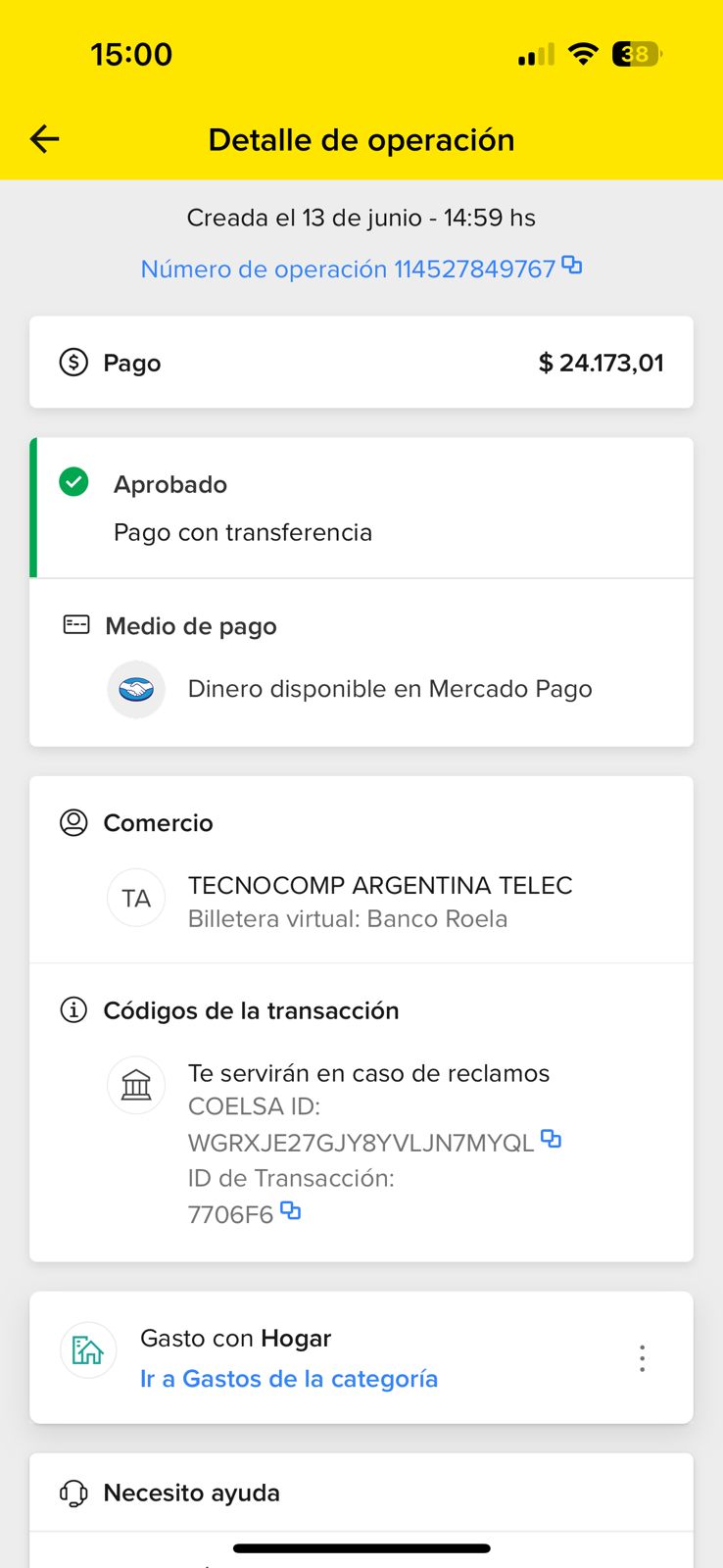
Task: Tap the bank building icon
Action: 136,1086
